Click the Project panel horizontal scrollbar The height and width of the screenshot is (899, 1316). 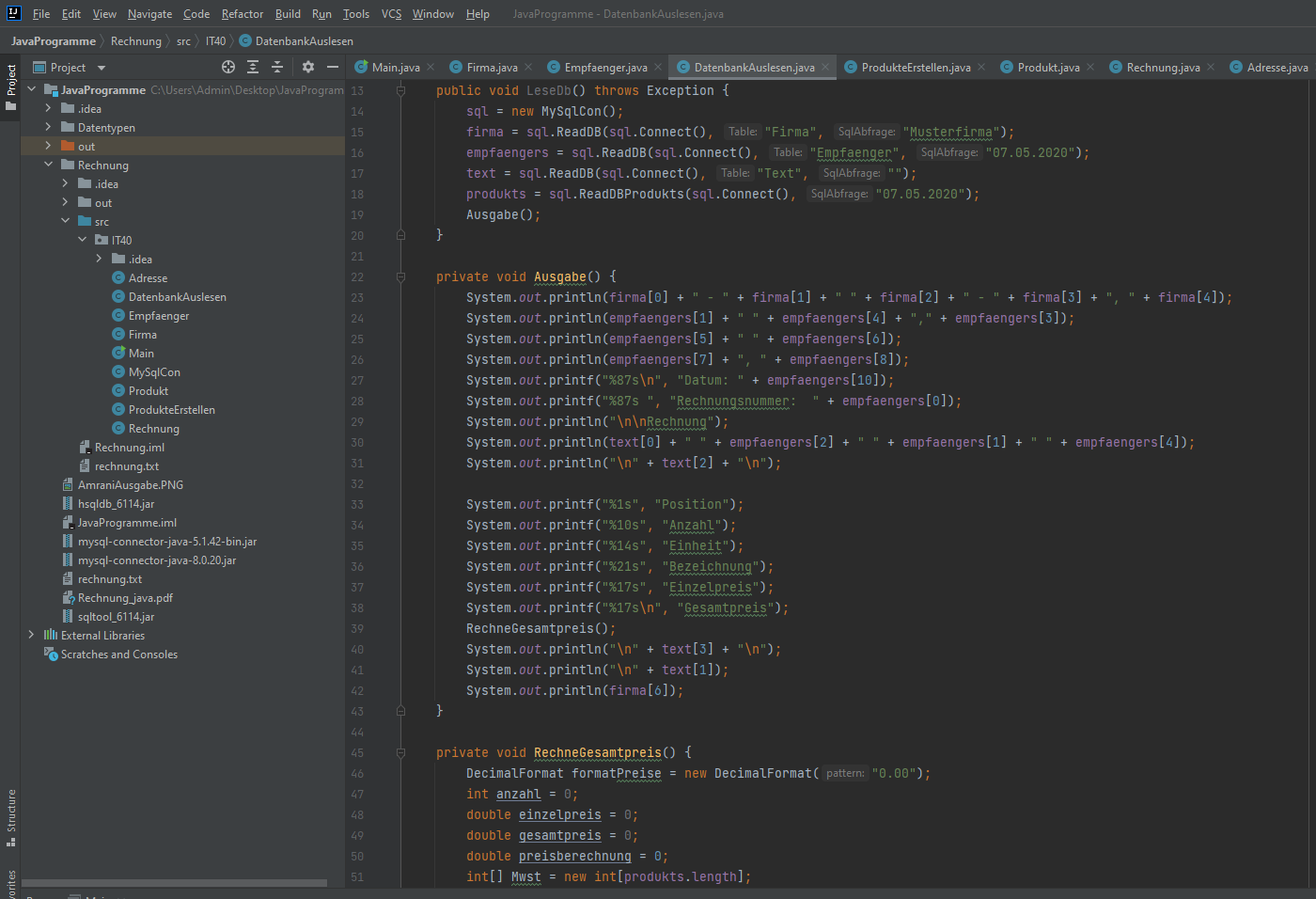coord(174,883)
